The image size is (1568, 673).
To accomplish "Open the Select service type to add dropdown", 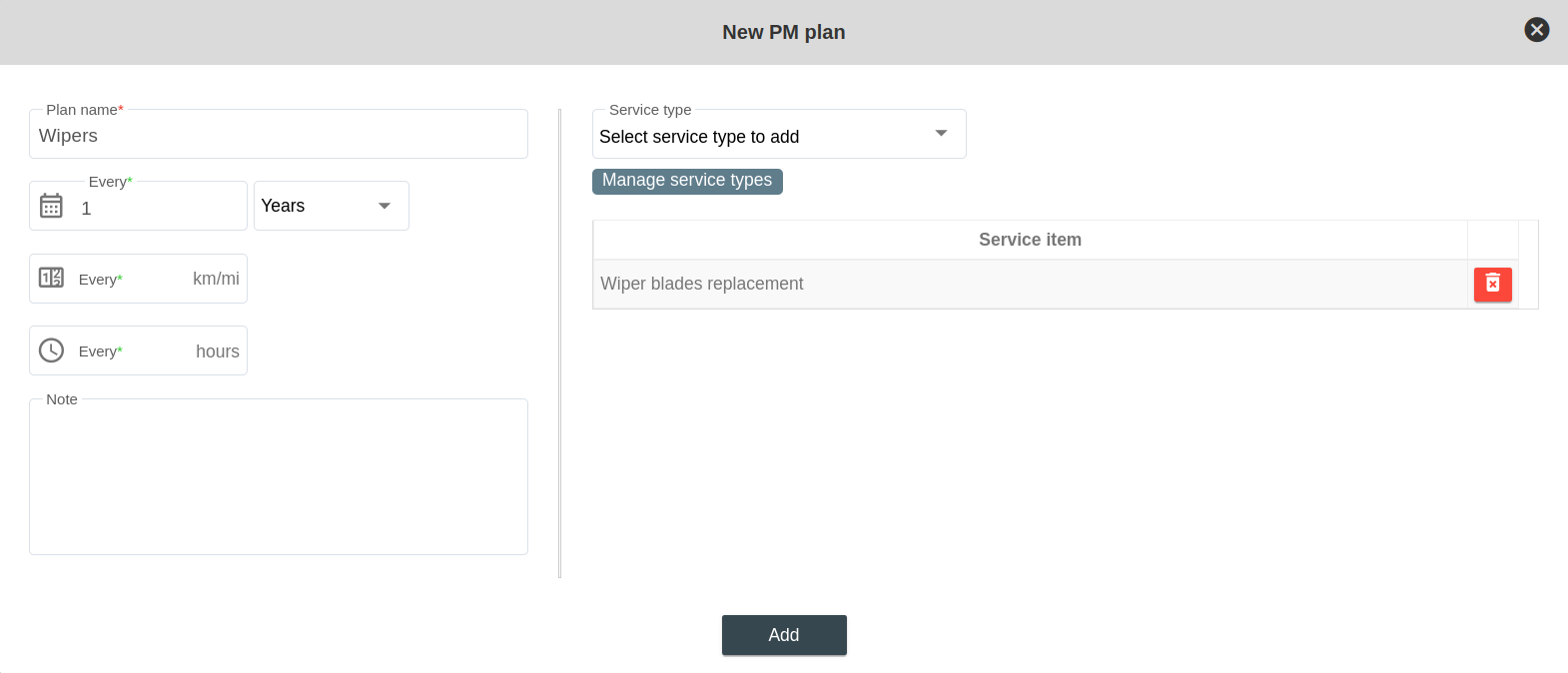I will click(x=759, y=136).
